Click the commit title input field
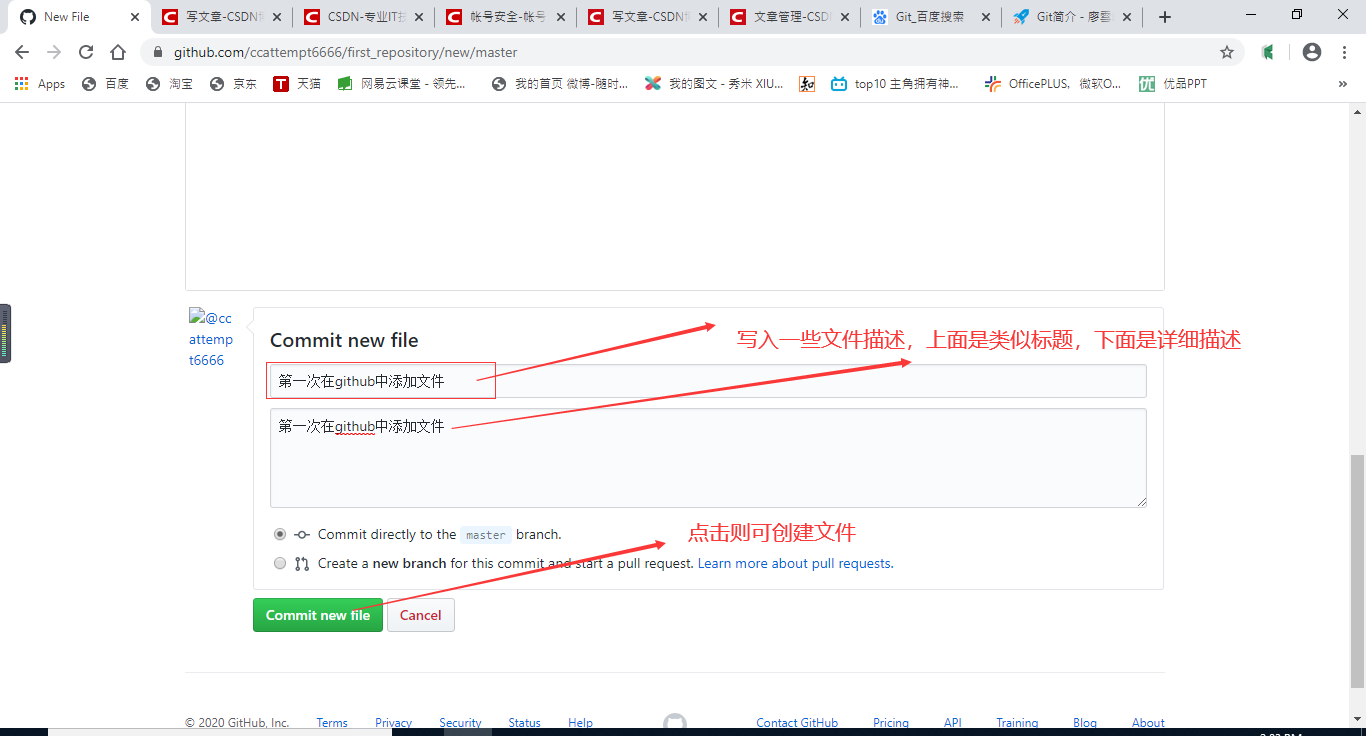The image size is (1366, 736). (x=700, y=381)
